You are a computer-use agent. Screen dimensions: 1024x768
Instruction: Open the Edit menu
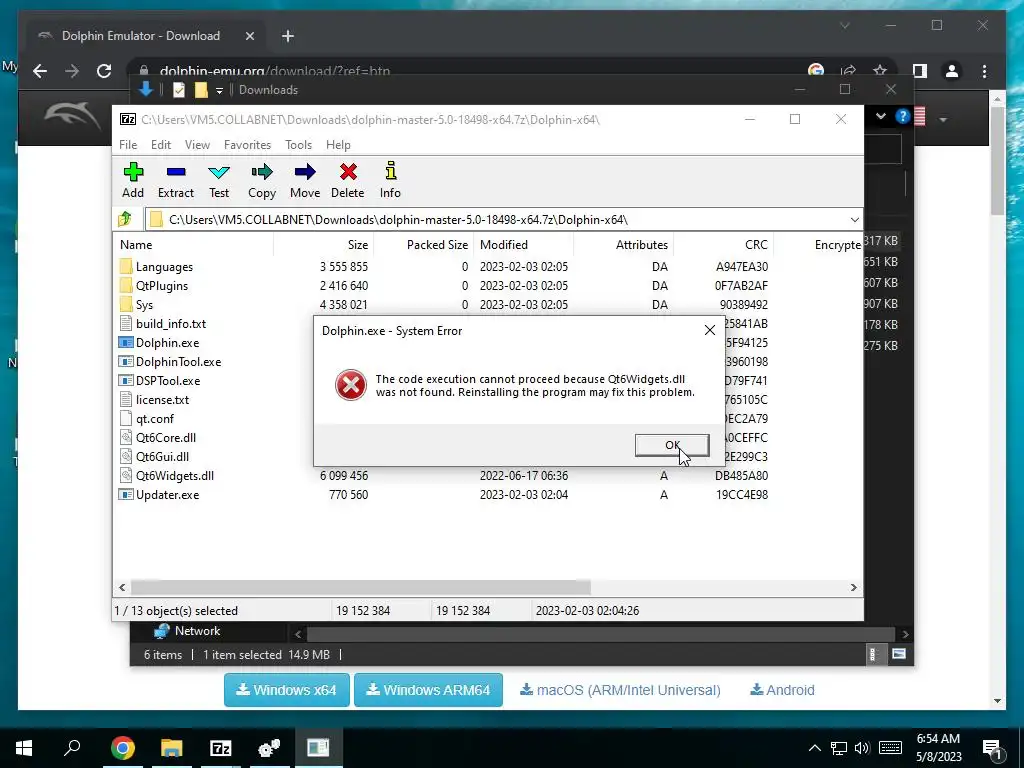161,145
